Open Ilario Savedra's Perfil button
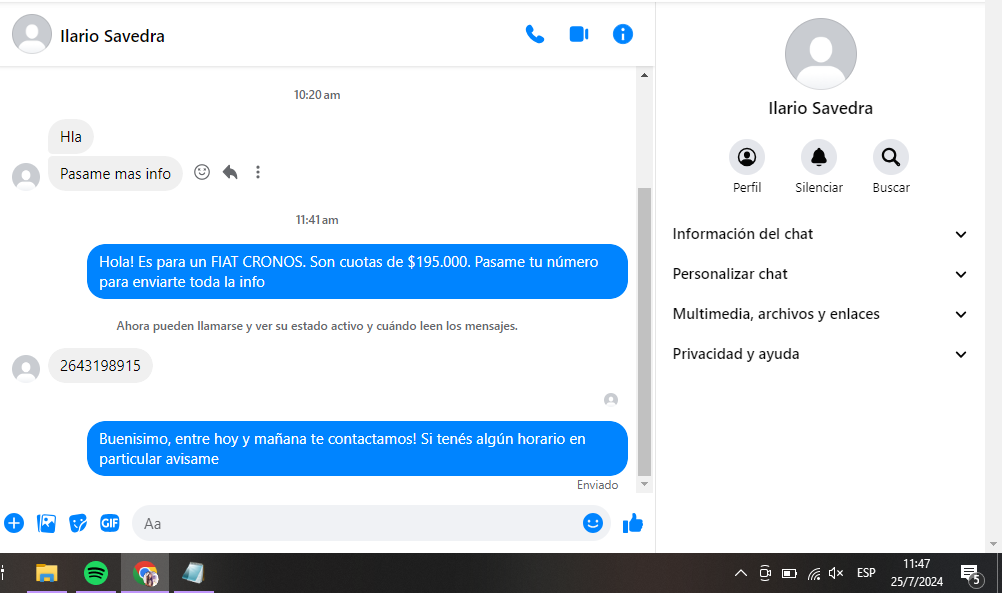 747,157
